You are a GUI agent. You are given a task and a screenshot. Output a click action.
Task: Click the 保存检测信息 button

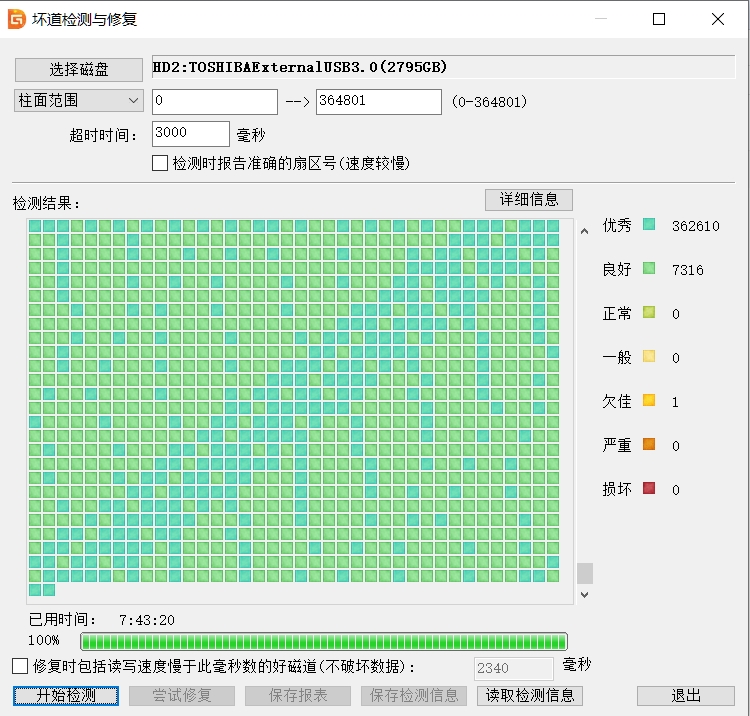click(414, 695)
